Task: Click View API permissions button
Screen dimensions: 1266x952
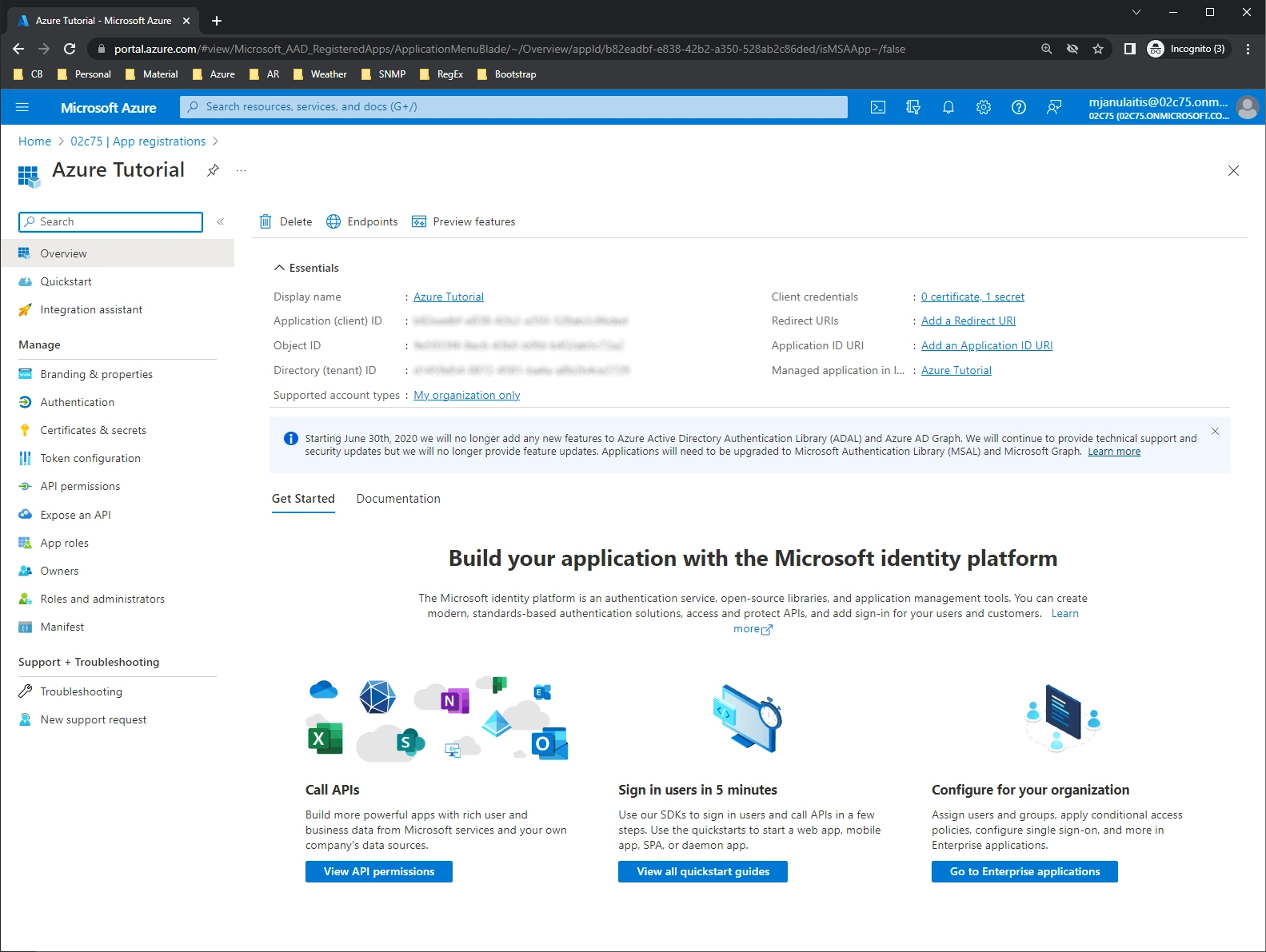Action: coord(379,871)
